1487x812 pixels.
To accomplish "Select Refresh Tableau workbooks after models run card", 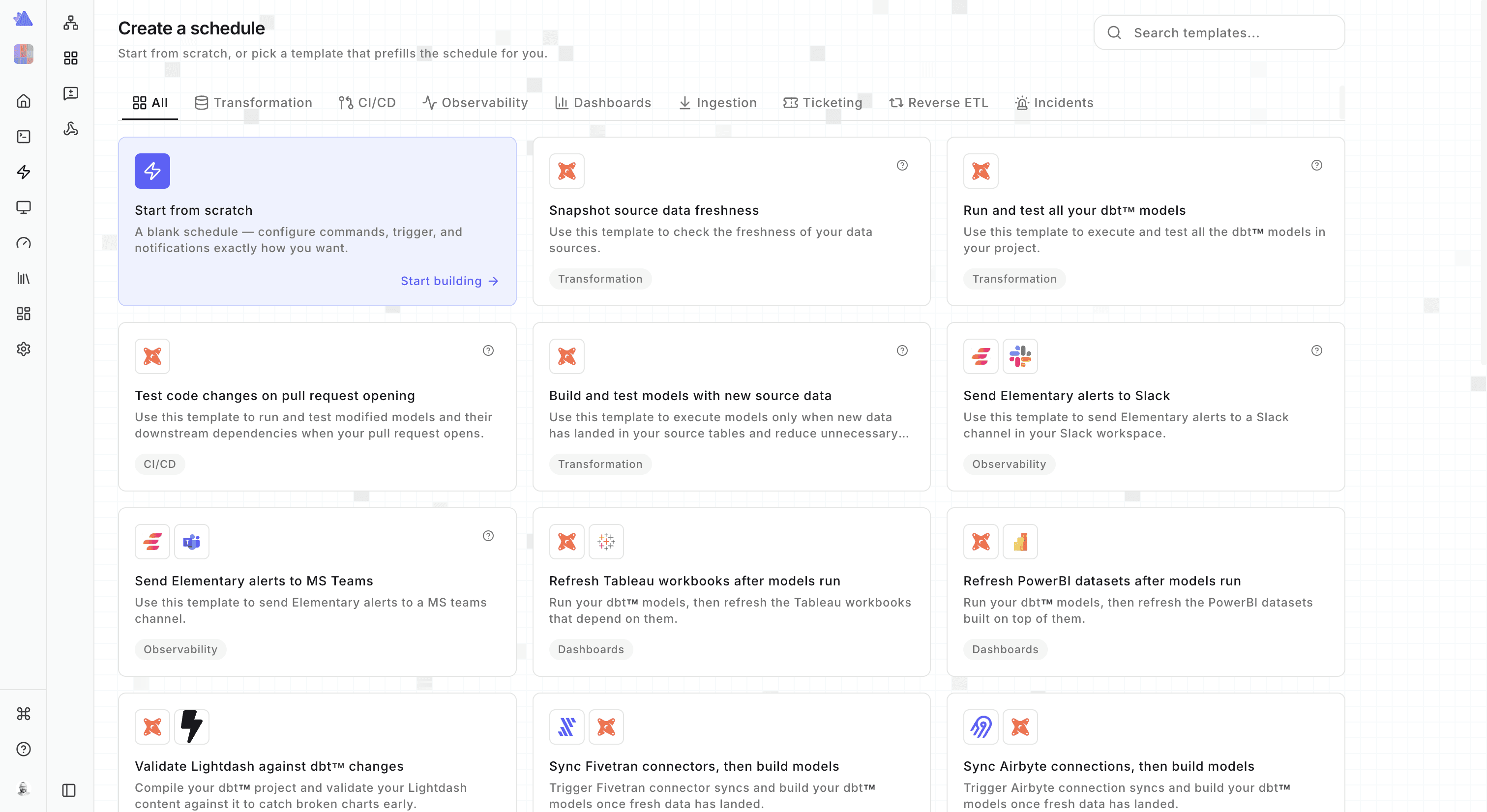I will point(731,592).
